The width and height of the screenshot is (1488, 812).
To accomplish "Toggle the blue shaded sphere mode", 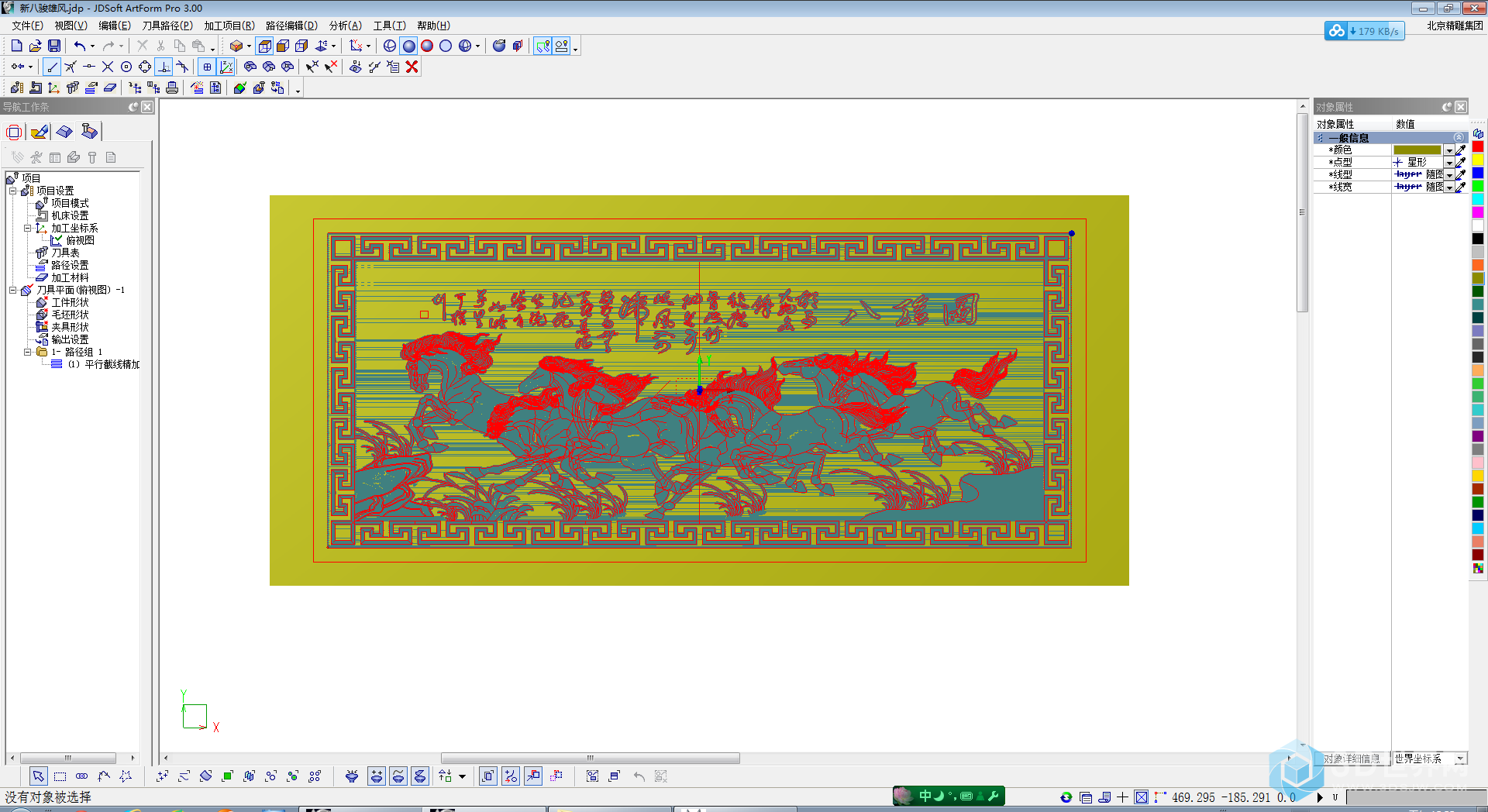I will [408, 46].
